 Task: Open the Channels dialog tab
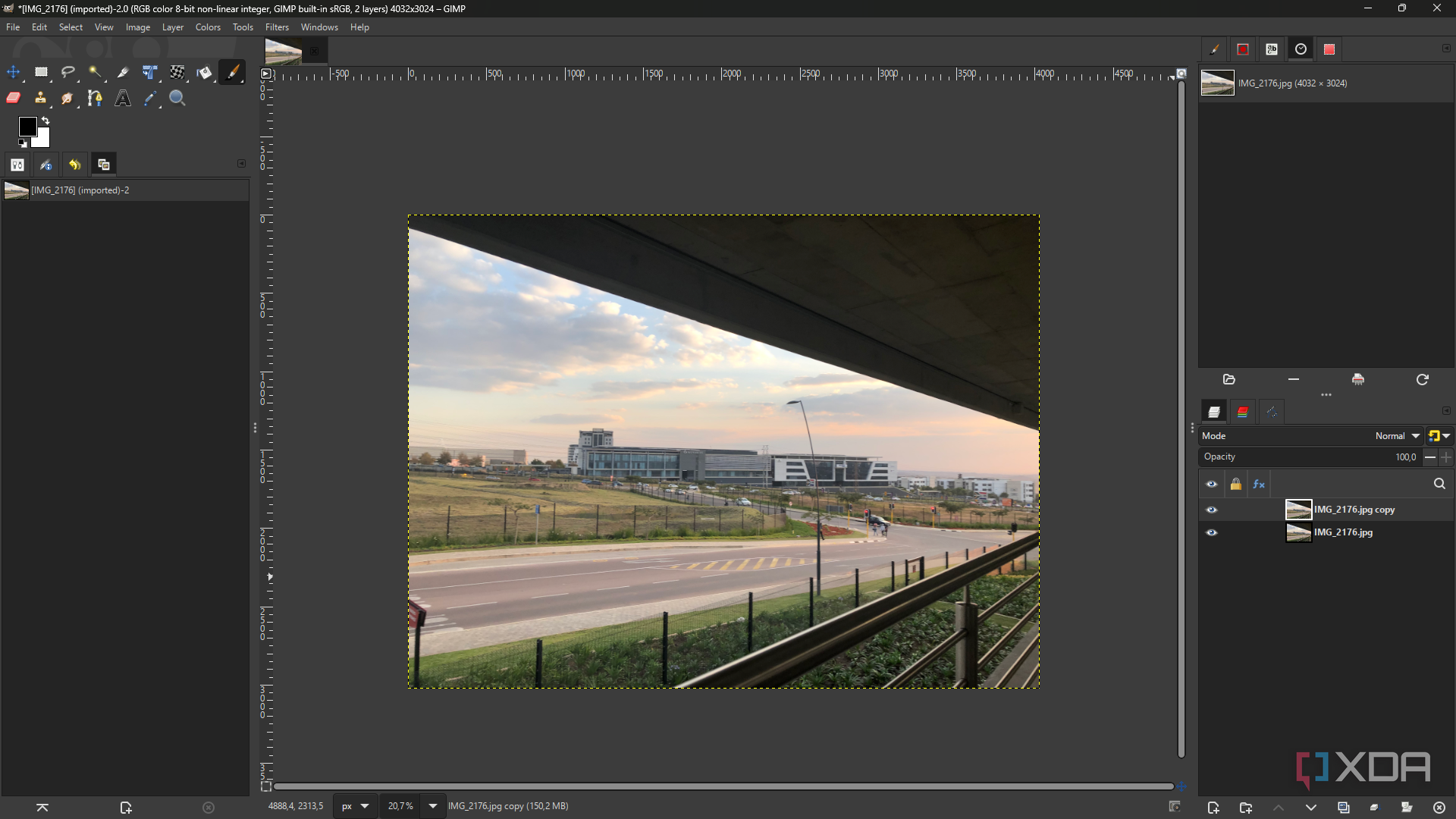(x=1242, y=411)
